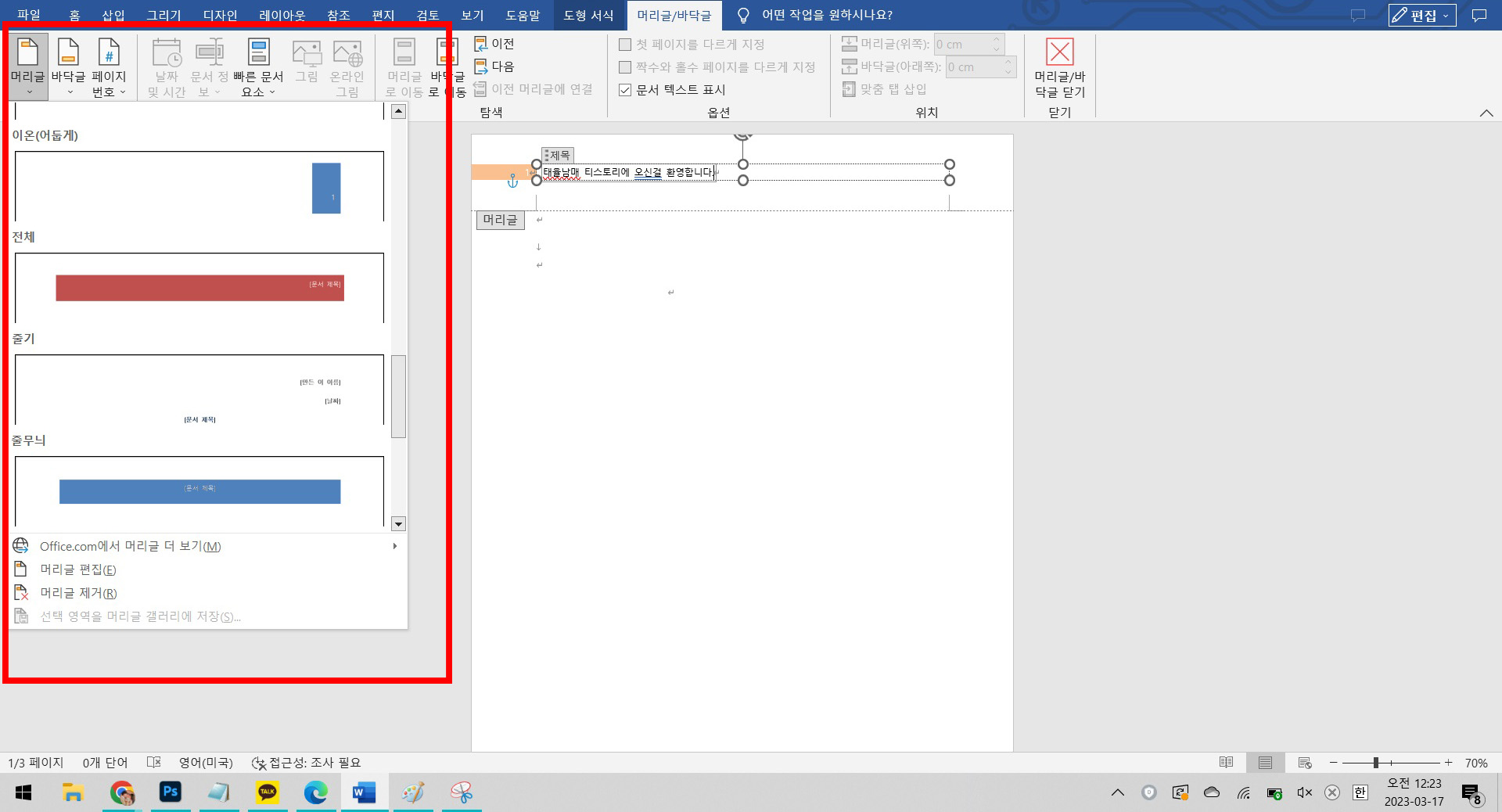1502x812 pixels.
Task: Insert an 온라인 그림 online picture
Action: click(347, 67)
